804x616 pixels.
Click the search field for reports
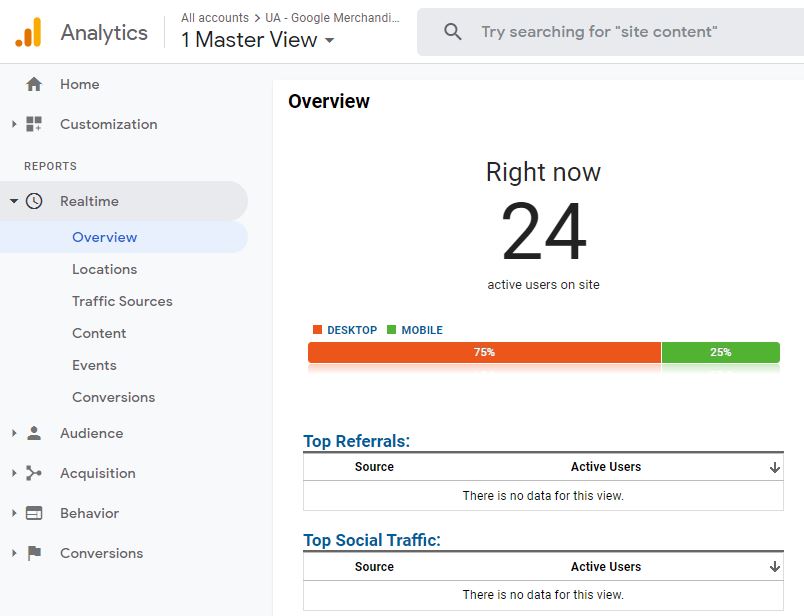click(620, 32)
